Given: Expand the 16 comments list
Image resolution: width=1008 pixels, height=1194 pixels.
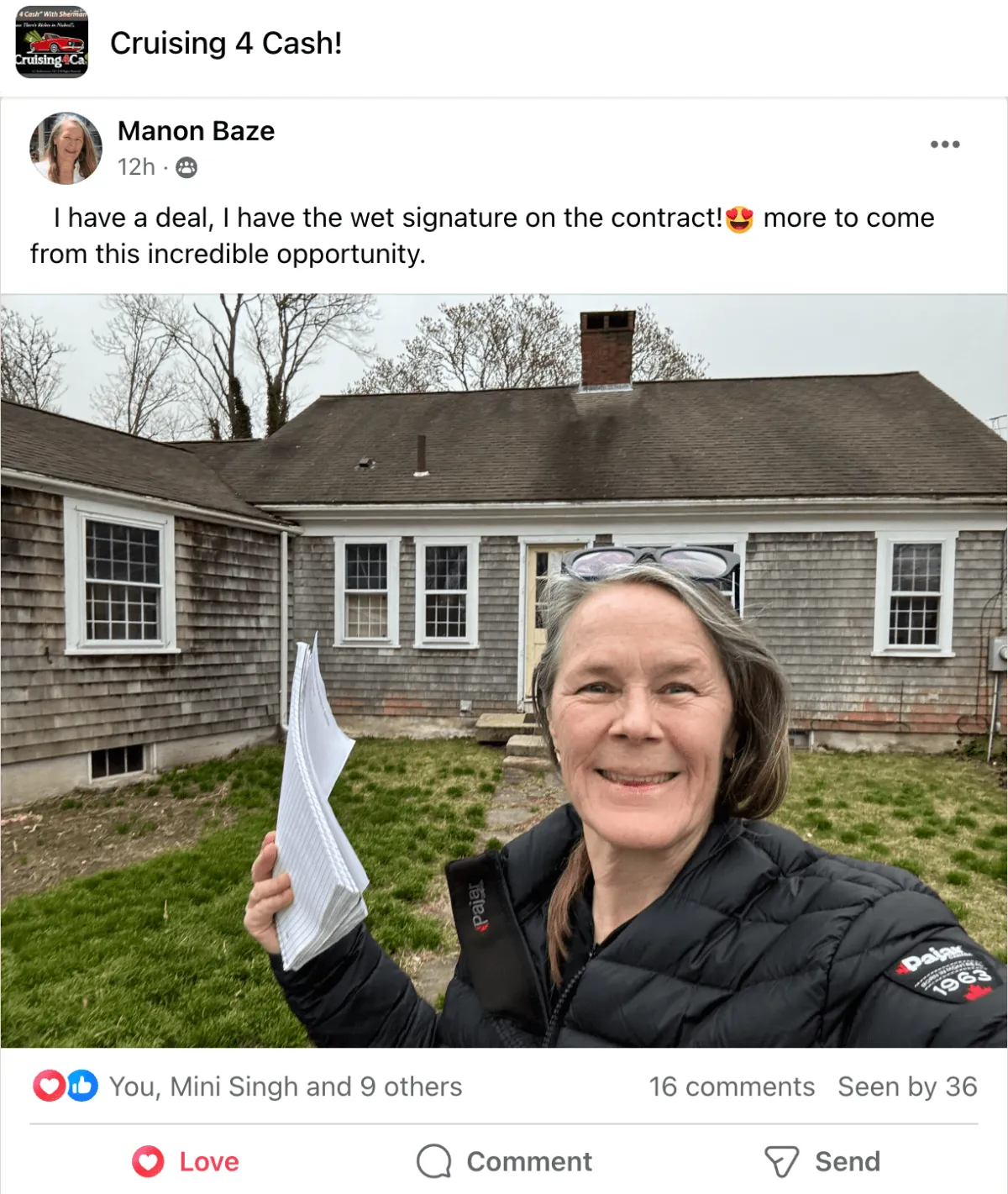Looking at the screenshot, I should tap(732, 1086).
